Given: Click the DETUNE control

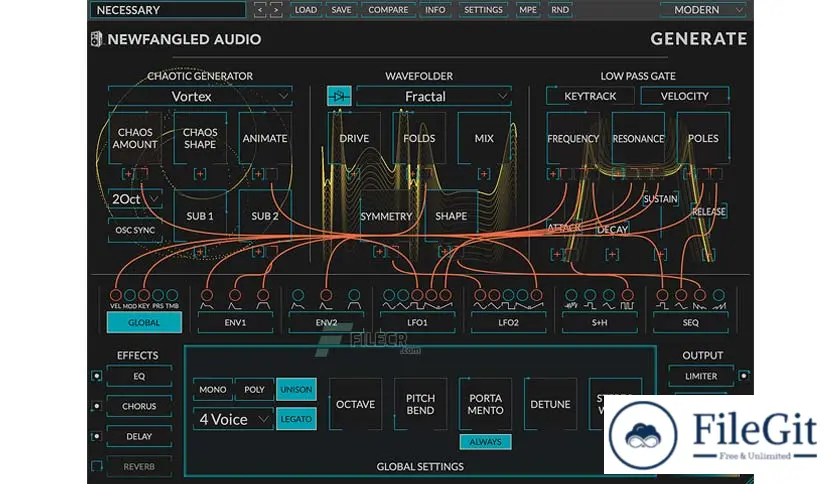Looking at the screenshot, I should (550, 404).
